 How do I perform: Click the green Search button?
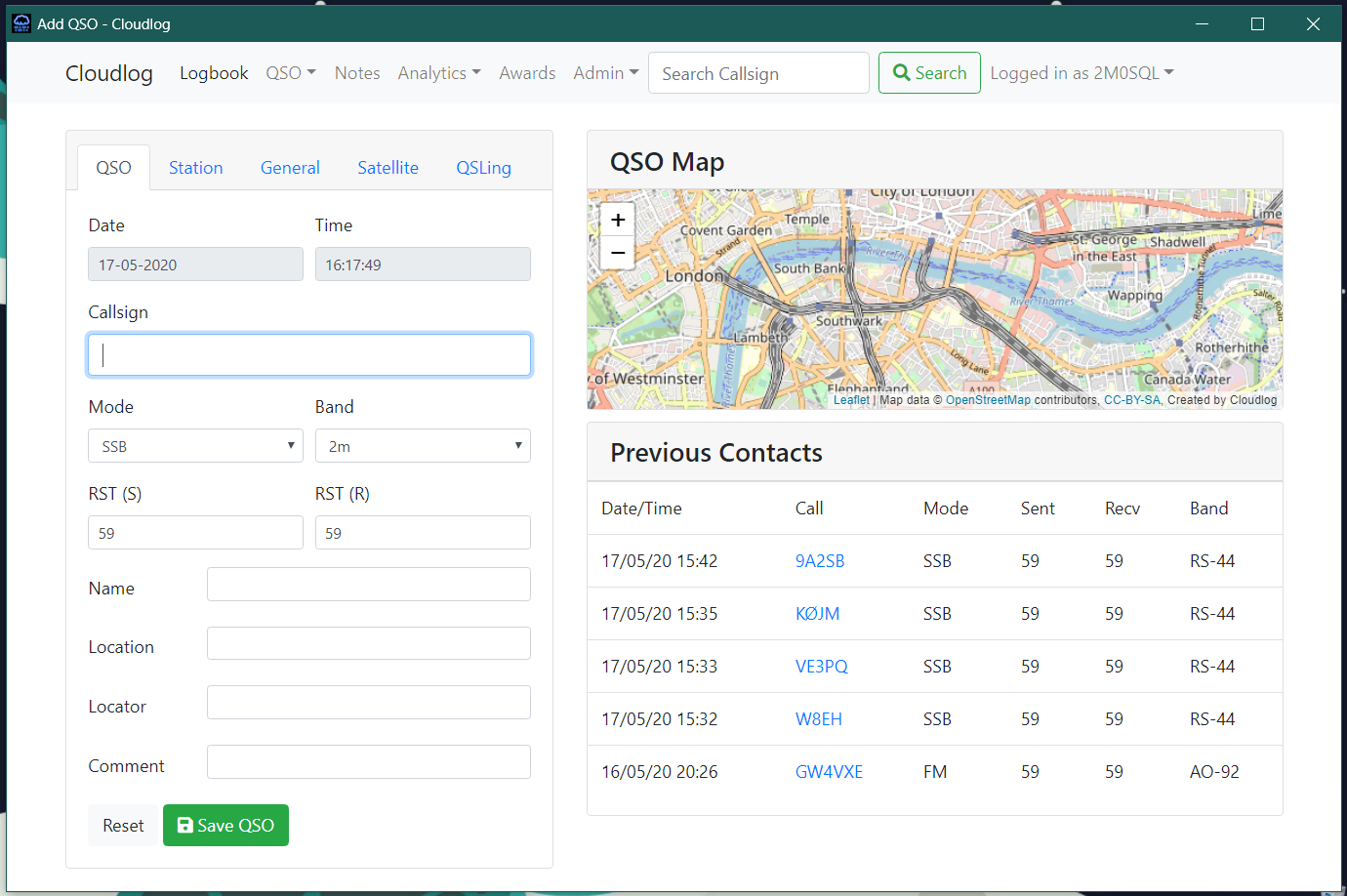coord(929,73)
